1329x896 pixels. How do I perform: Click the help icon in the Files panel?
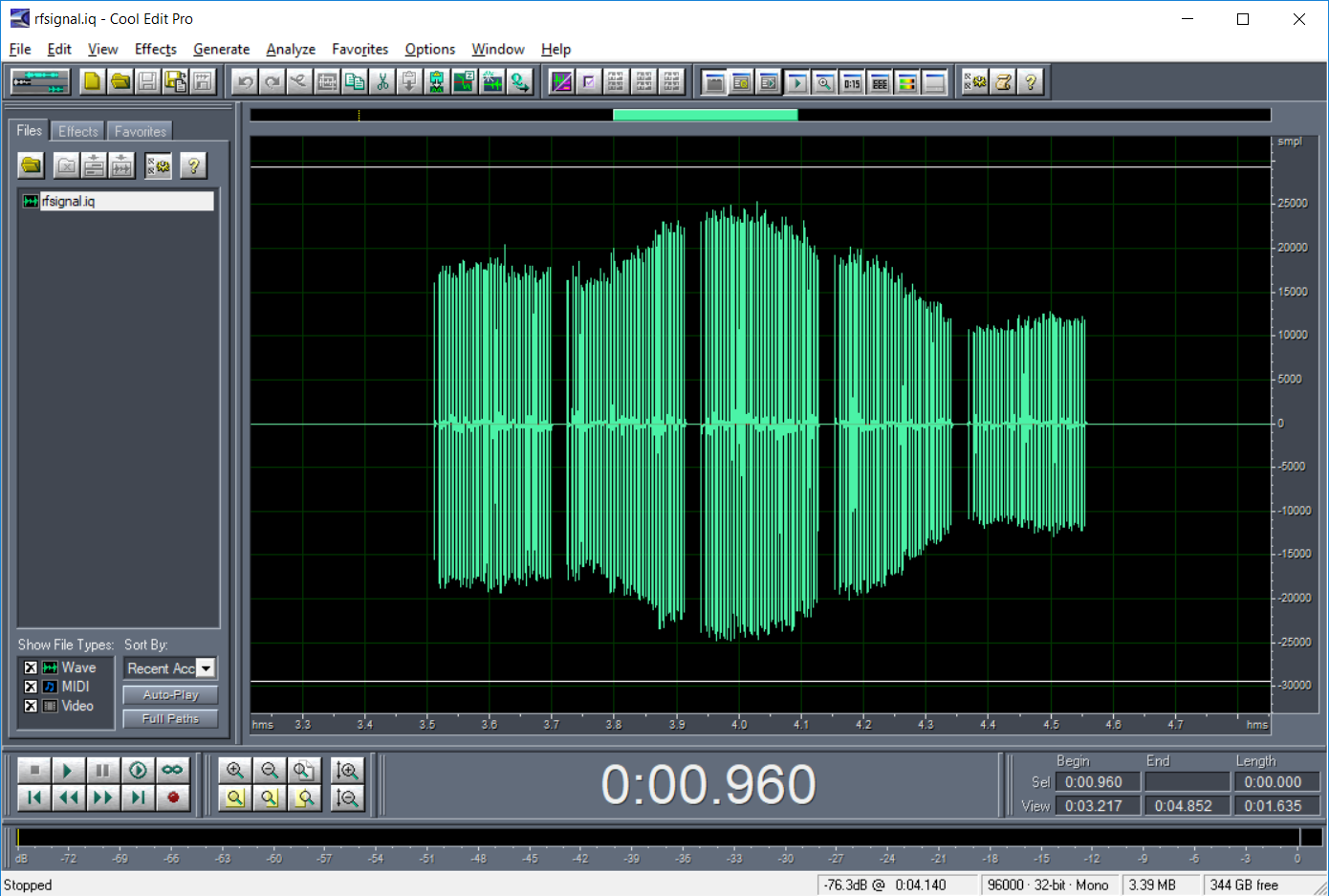pos(193,165)
